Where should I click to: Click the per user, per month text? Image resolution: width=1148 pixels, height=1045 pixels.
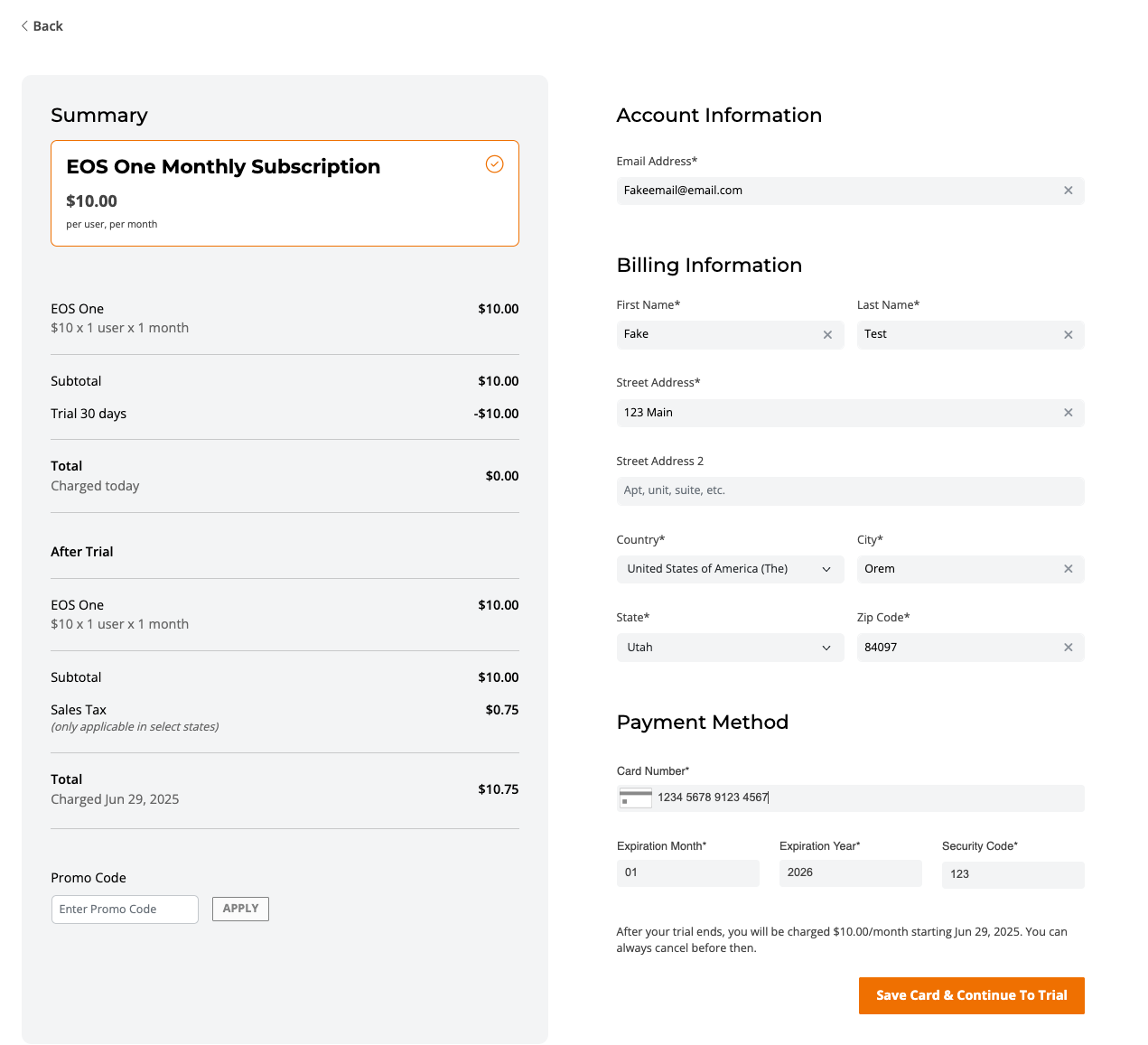111,224
